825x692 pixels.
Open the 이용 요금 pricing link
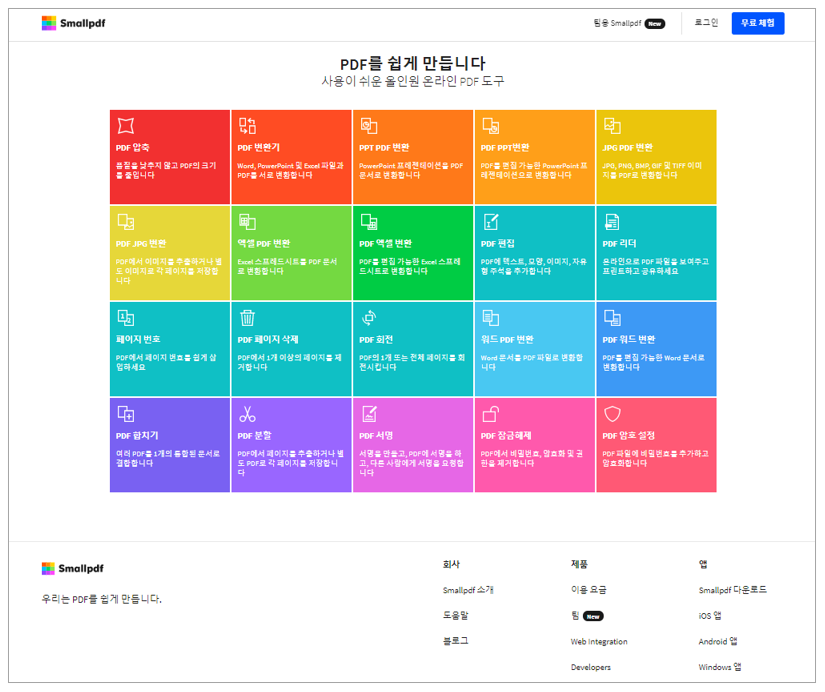click(589, 590)
